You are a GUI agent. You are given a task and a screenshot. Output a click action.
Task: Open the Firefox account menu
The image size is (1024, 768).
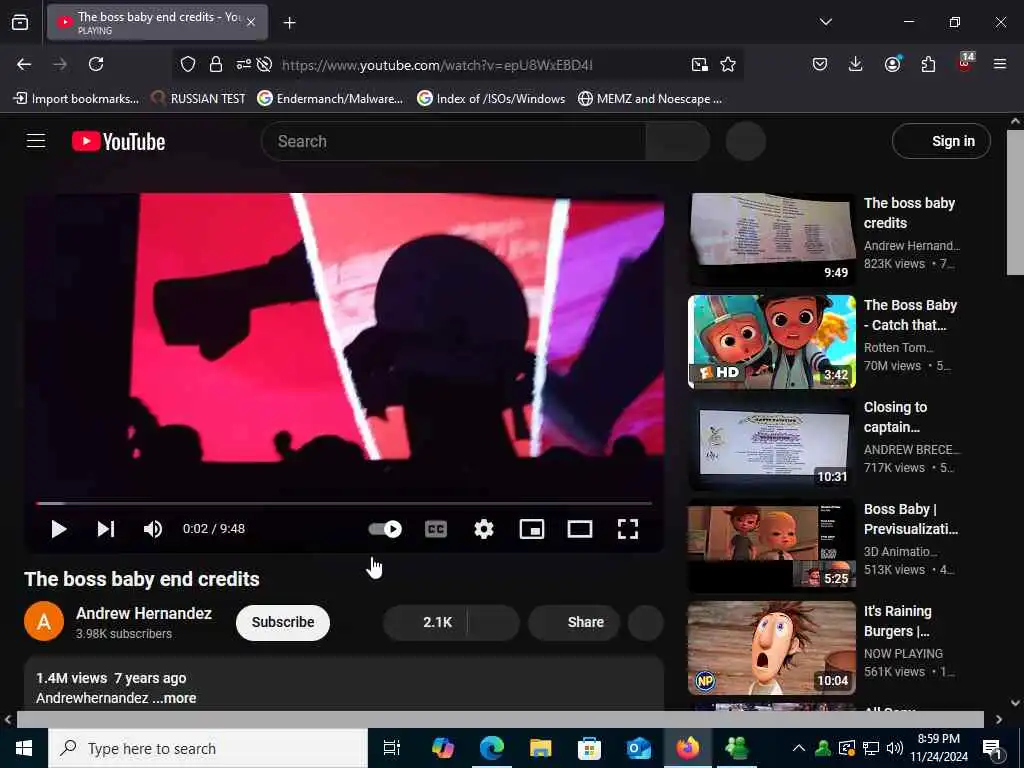click(892, 64)
